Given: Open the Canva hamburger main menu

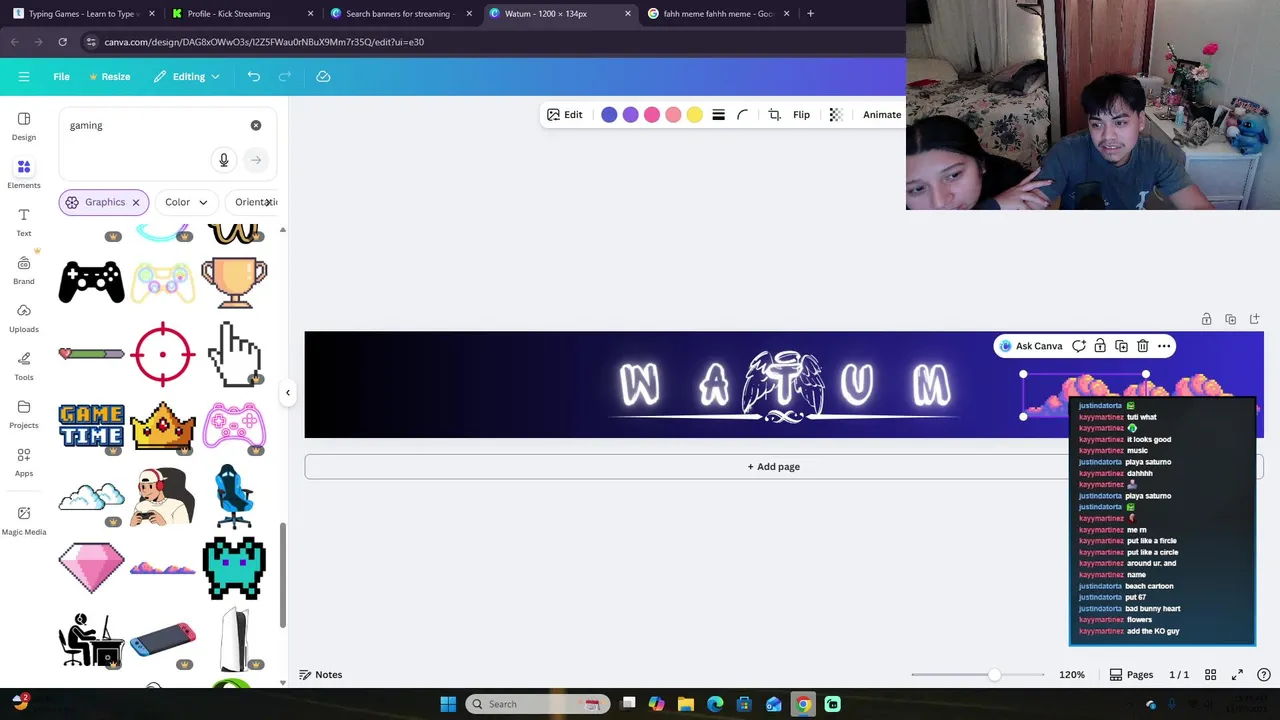Looking at the screenshot, I should [x=24, y=76].
